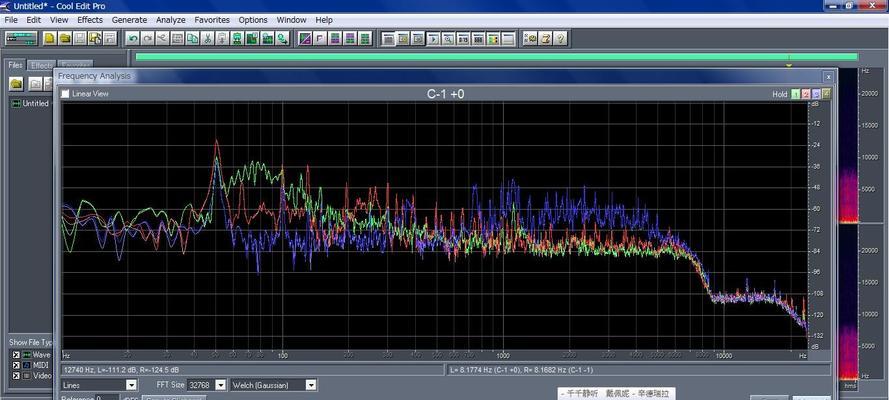Switch to the Files tab
This screenshot has height=400, width=889.
[x=15, y=65]
